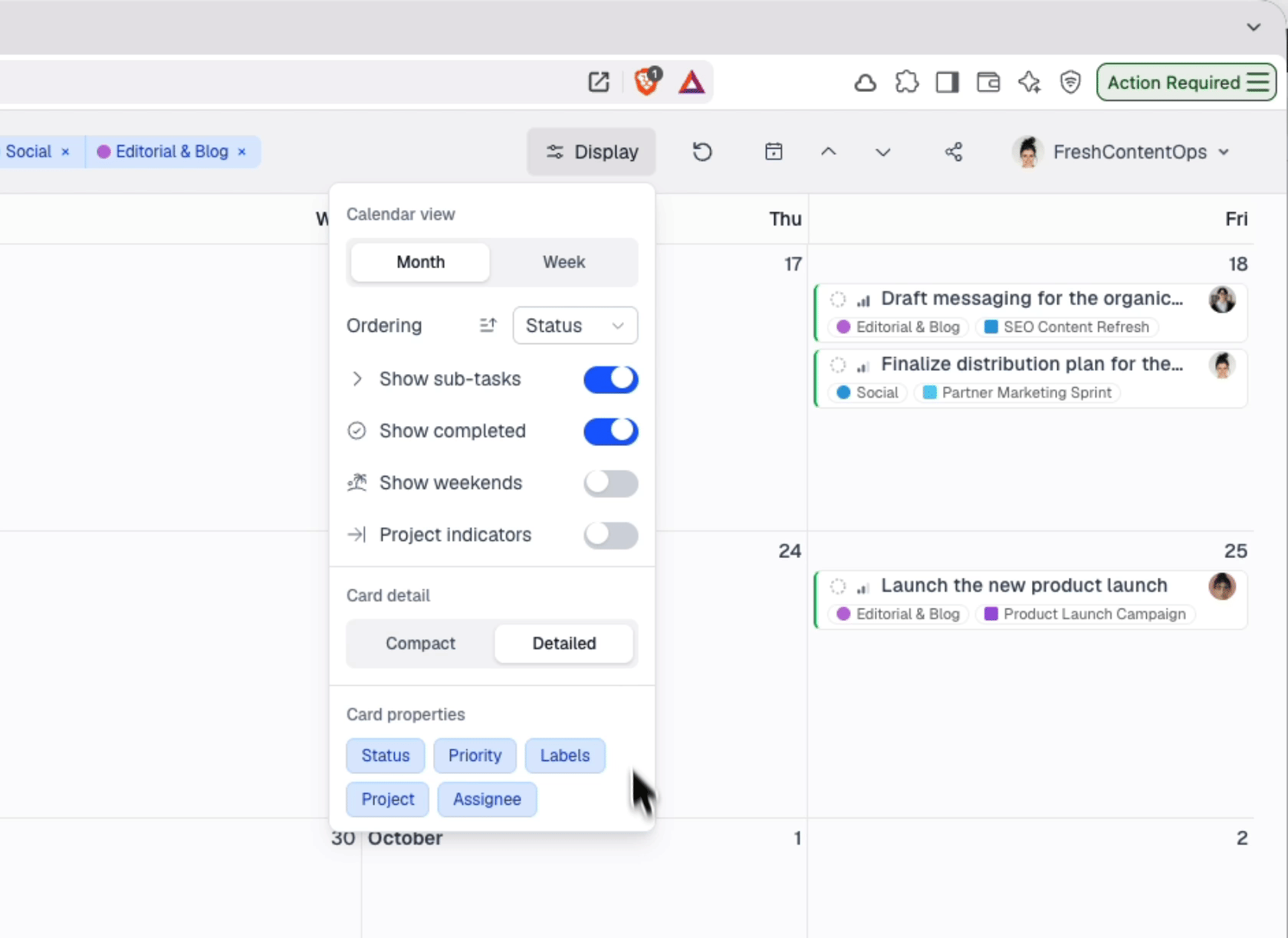Open the Brave Wallet icon
This screenshot has height=938, width=1288.
coord(988,82)
